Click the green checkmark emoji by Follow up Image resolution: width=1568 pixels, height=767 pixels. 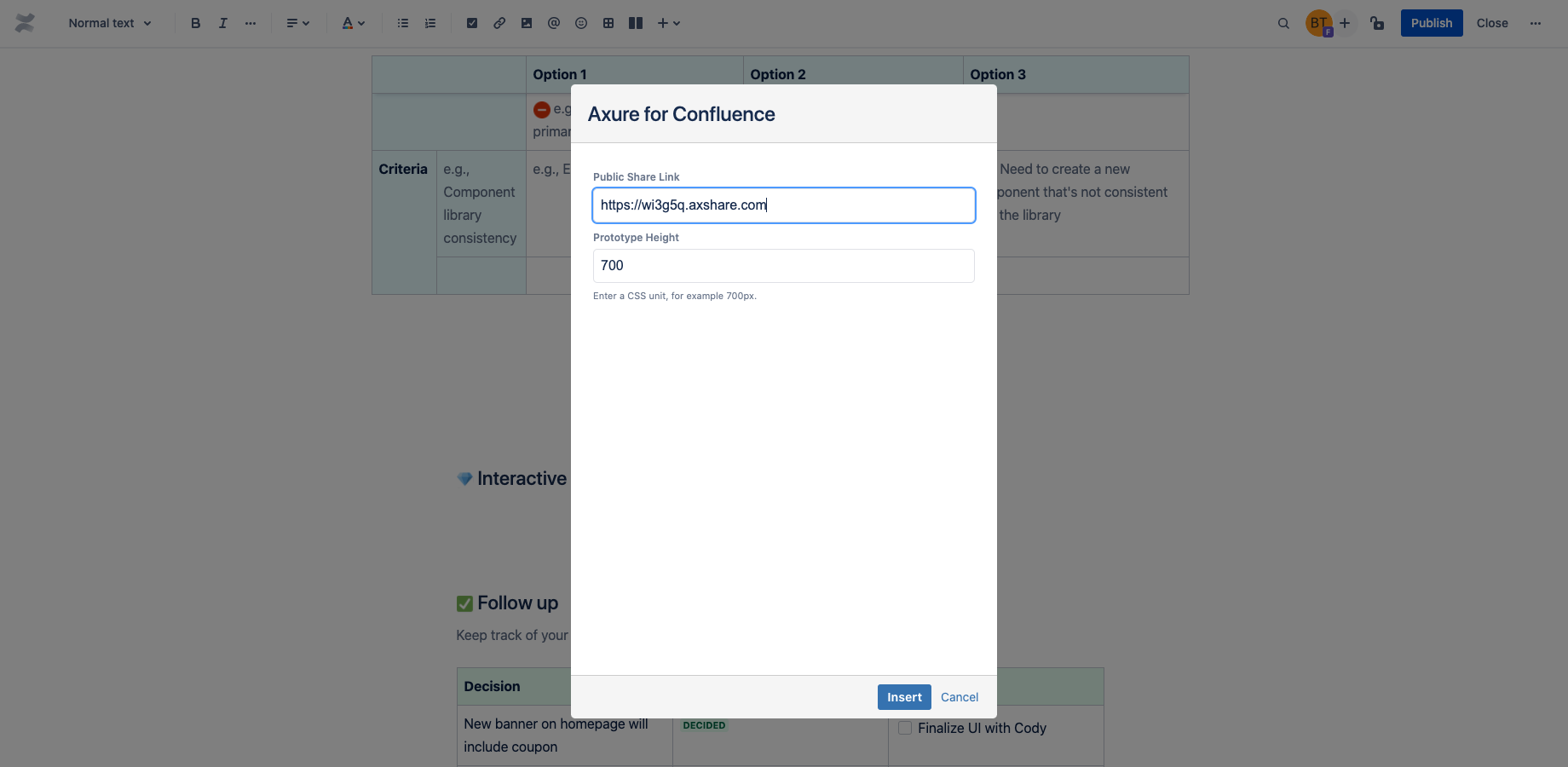[464, 603]
